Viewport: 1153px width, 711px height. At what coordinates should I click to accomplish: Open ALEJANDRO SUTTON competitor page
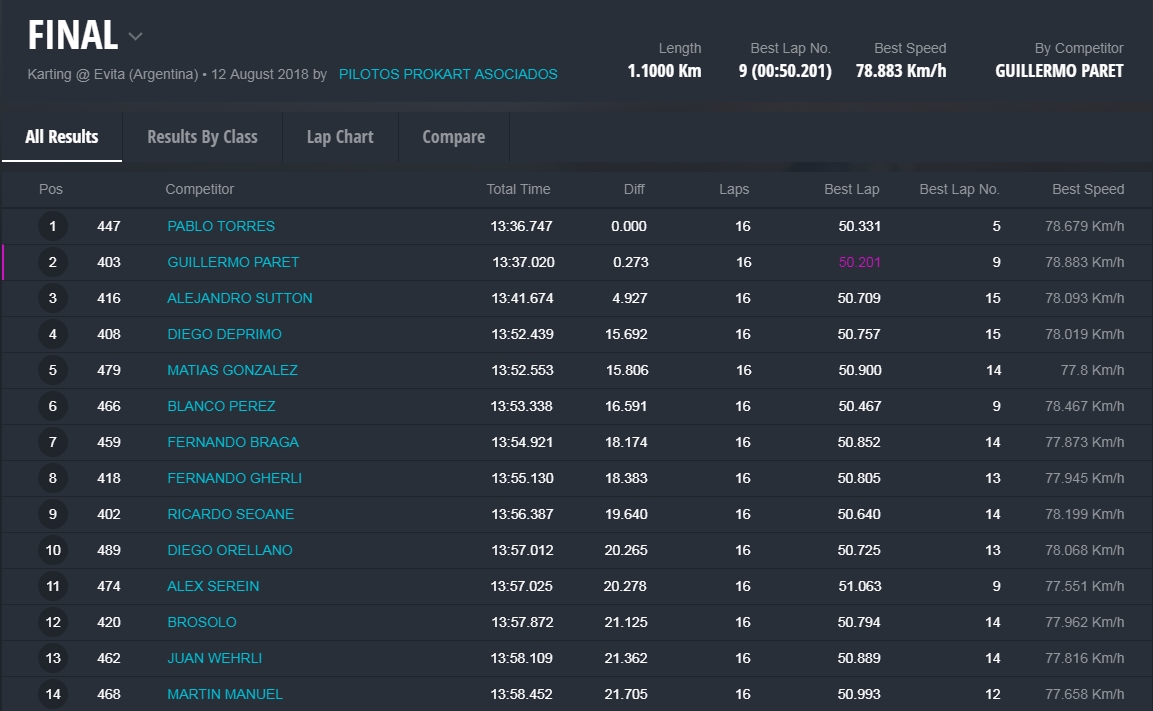point(240,298)
